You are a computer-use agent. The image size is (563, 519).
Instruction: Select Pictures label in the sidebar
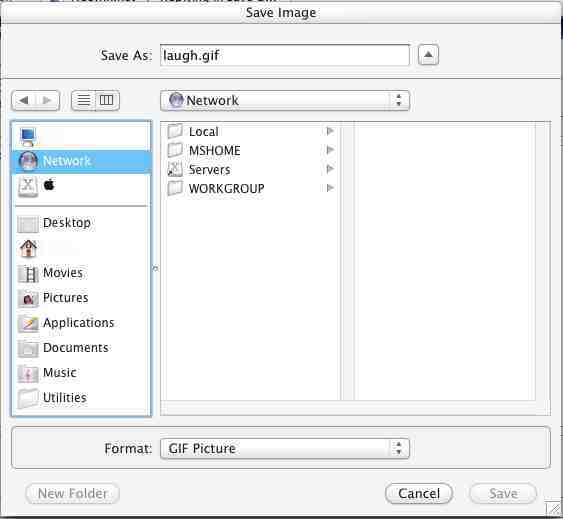[65, 297]
